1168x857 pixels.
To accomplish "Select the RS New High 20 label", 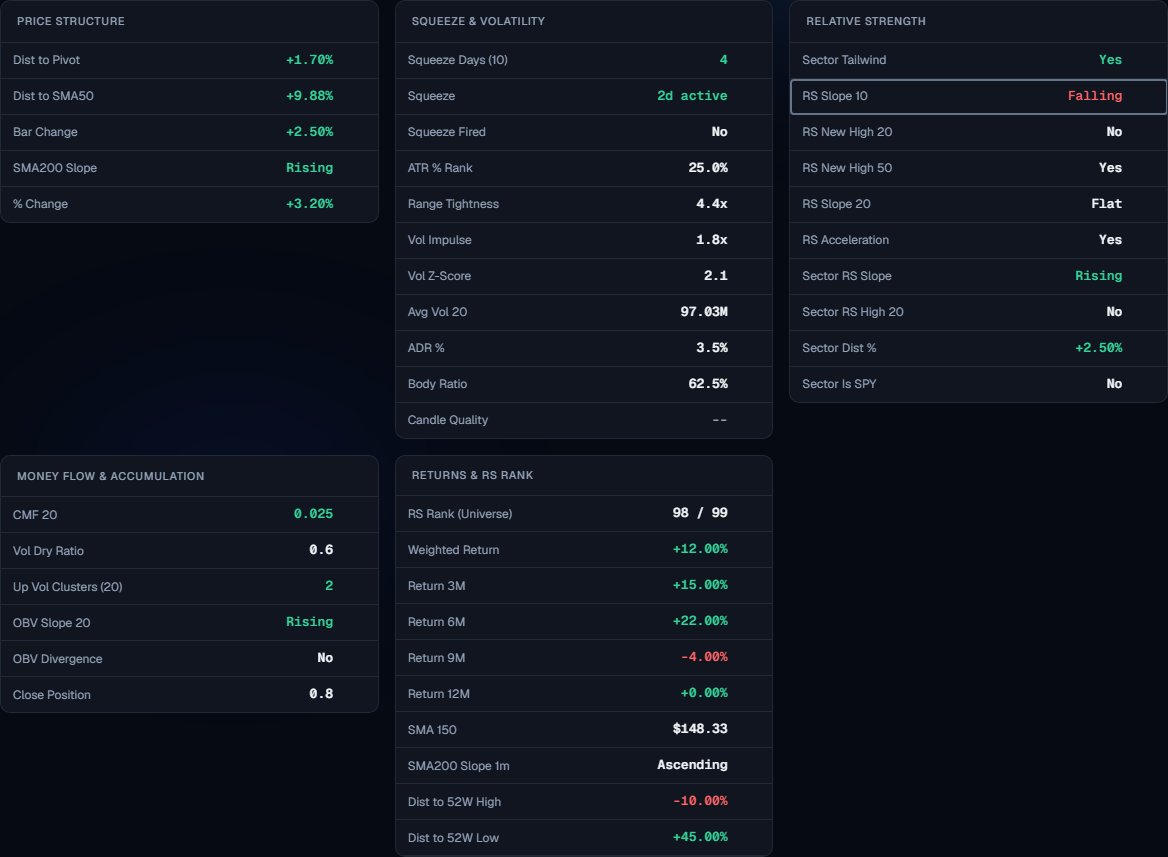I will coord(847,132).
